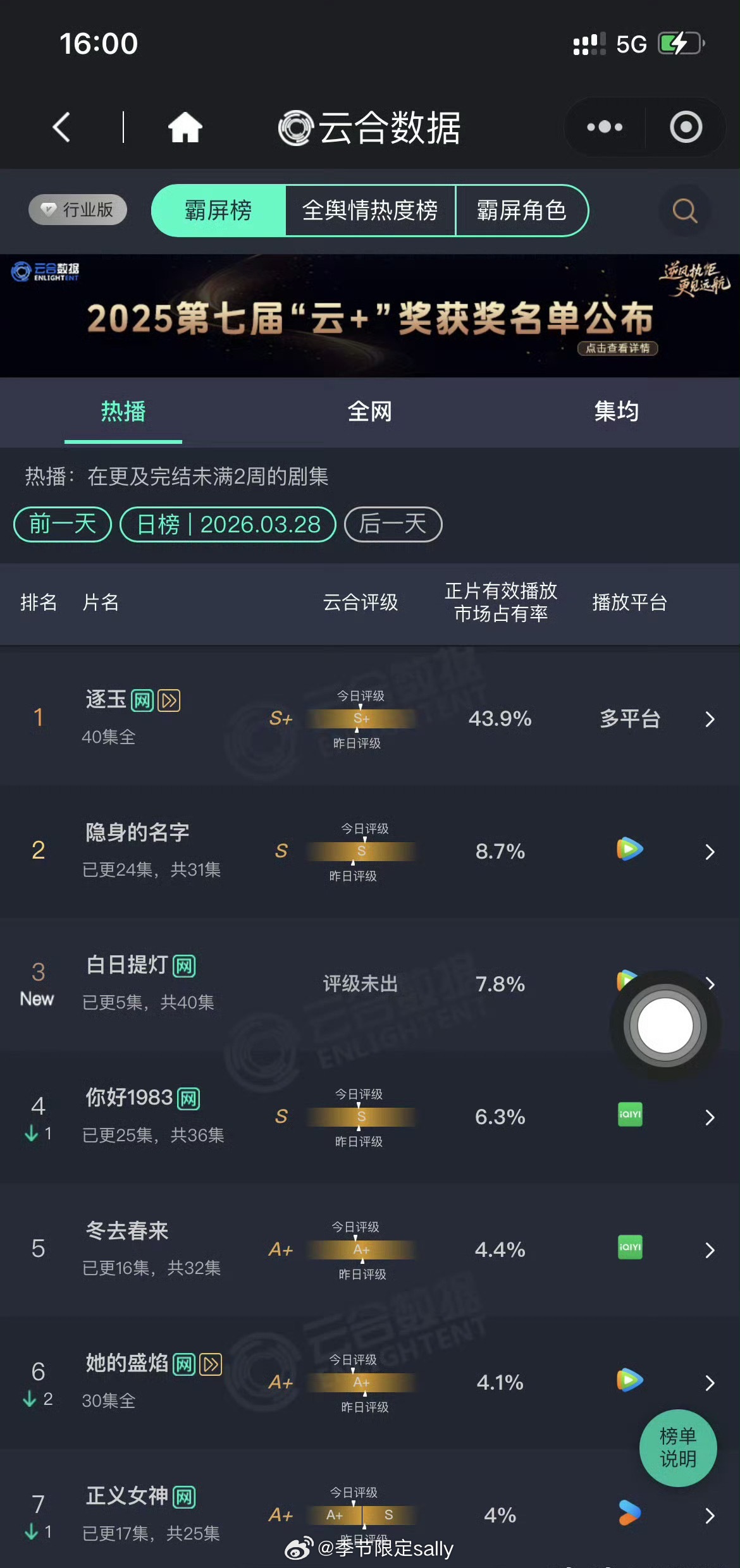Open the 云合数据 home icon
The height and width of the screenshot is (1568, 740).
click(x=183, y=126)
